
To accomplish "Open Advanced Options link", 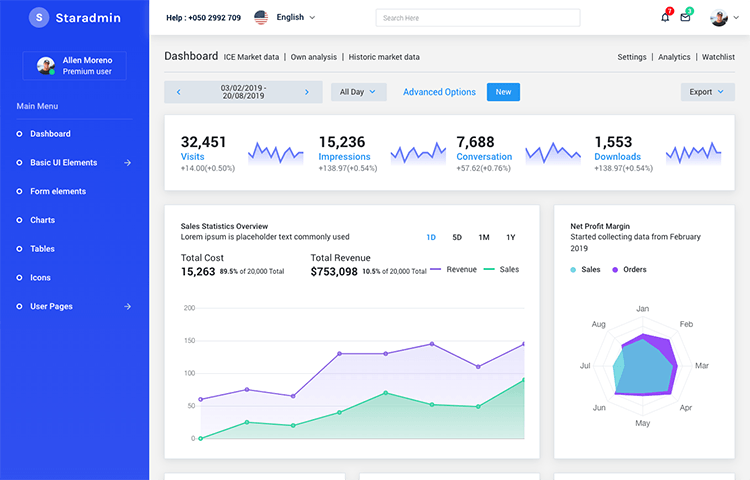I will click(439, 92).
